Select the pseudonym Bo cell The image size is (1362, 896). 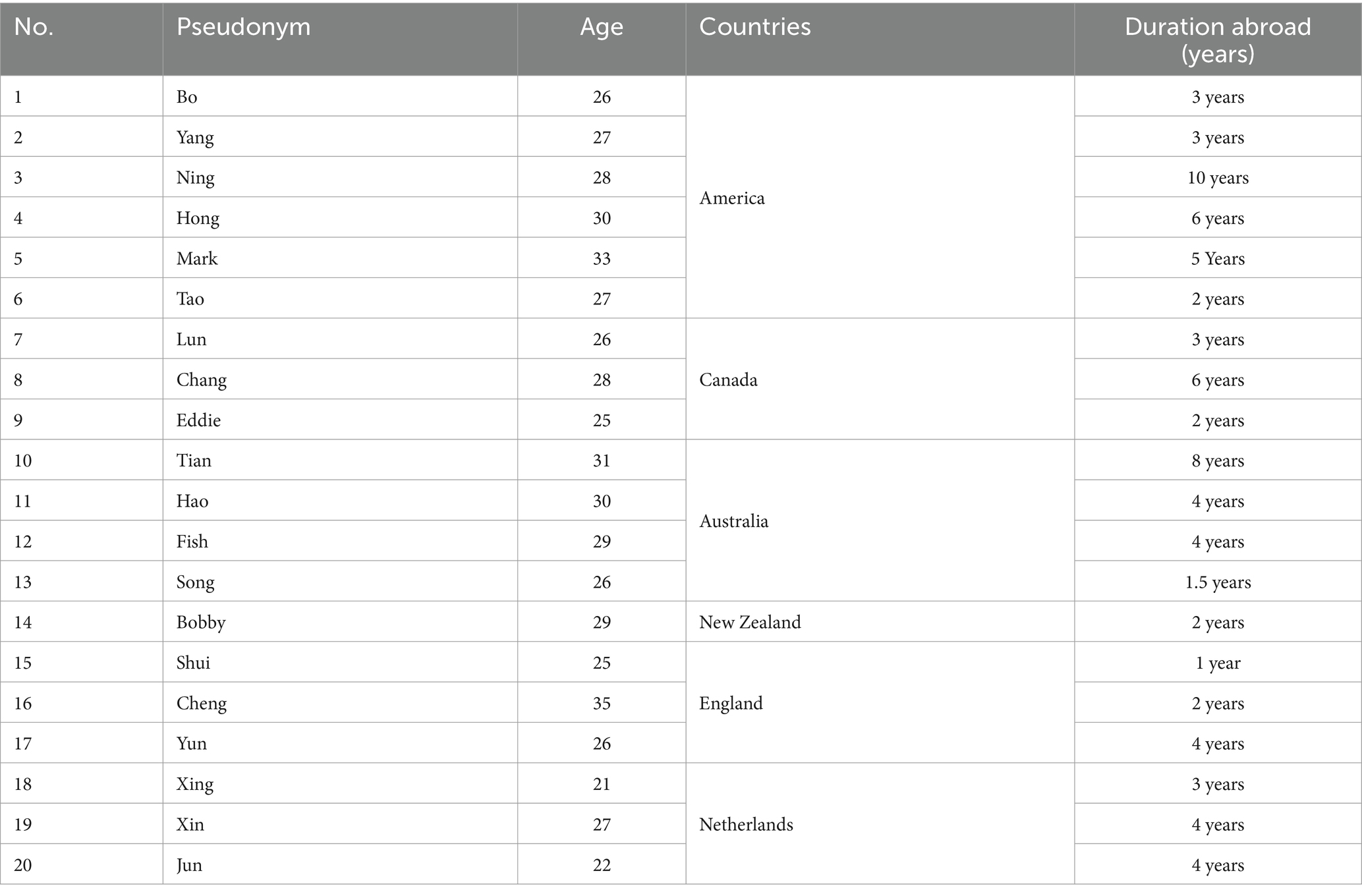tap(340, 97)
